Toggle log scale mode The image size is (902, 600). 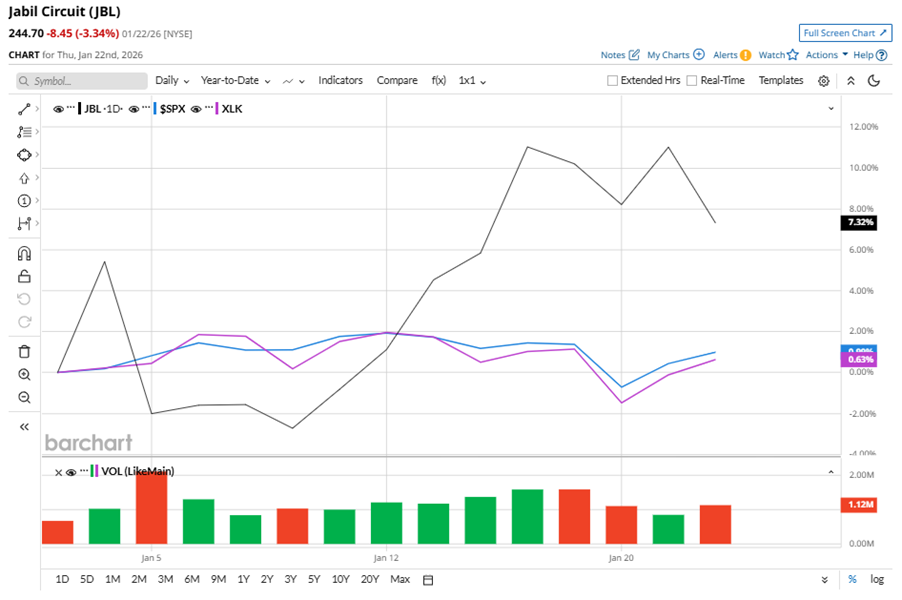coord(877,579)
